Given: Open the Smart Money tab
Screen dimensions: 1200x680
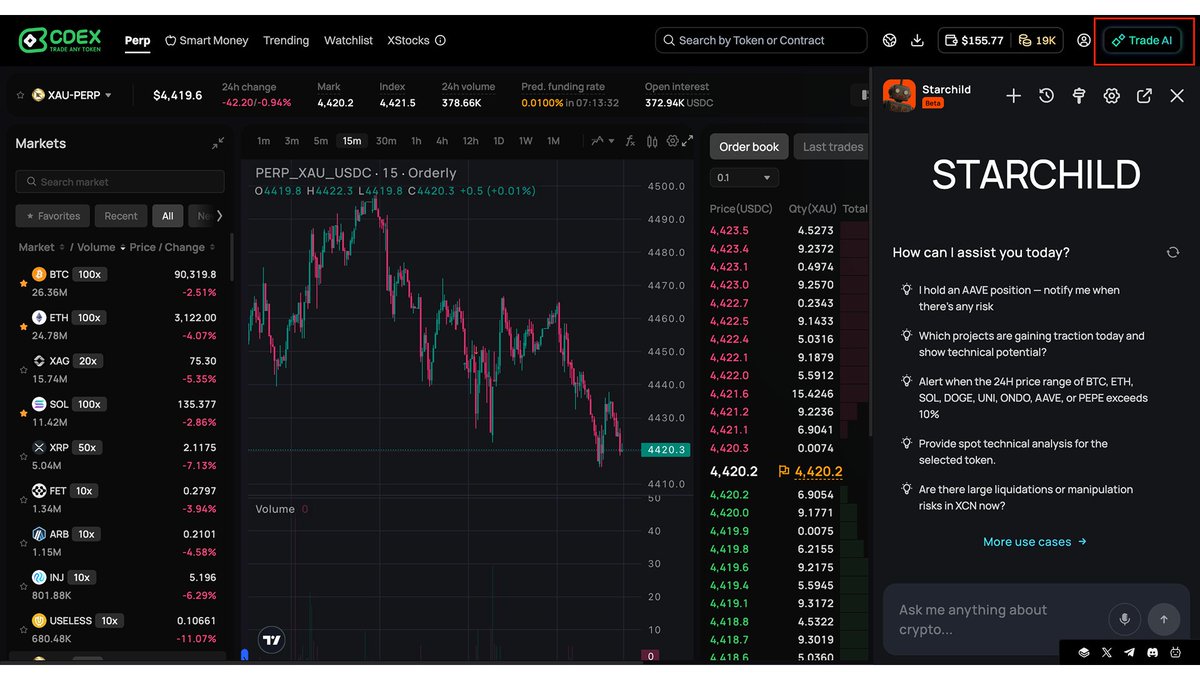Looking at the screenshot, I should click(x=206, y=41).
